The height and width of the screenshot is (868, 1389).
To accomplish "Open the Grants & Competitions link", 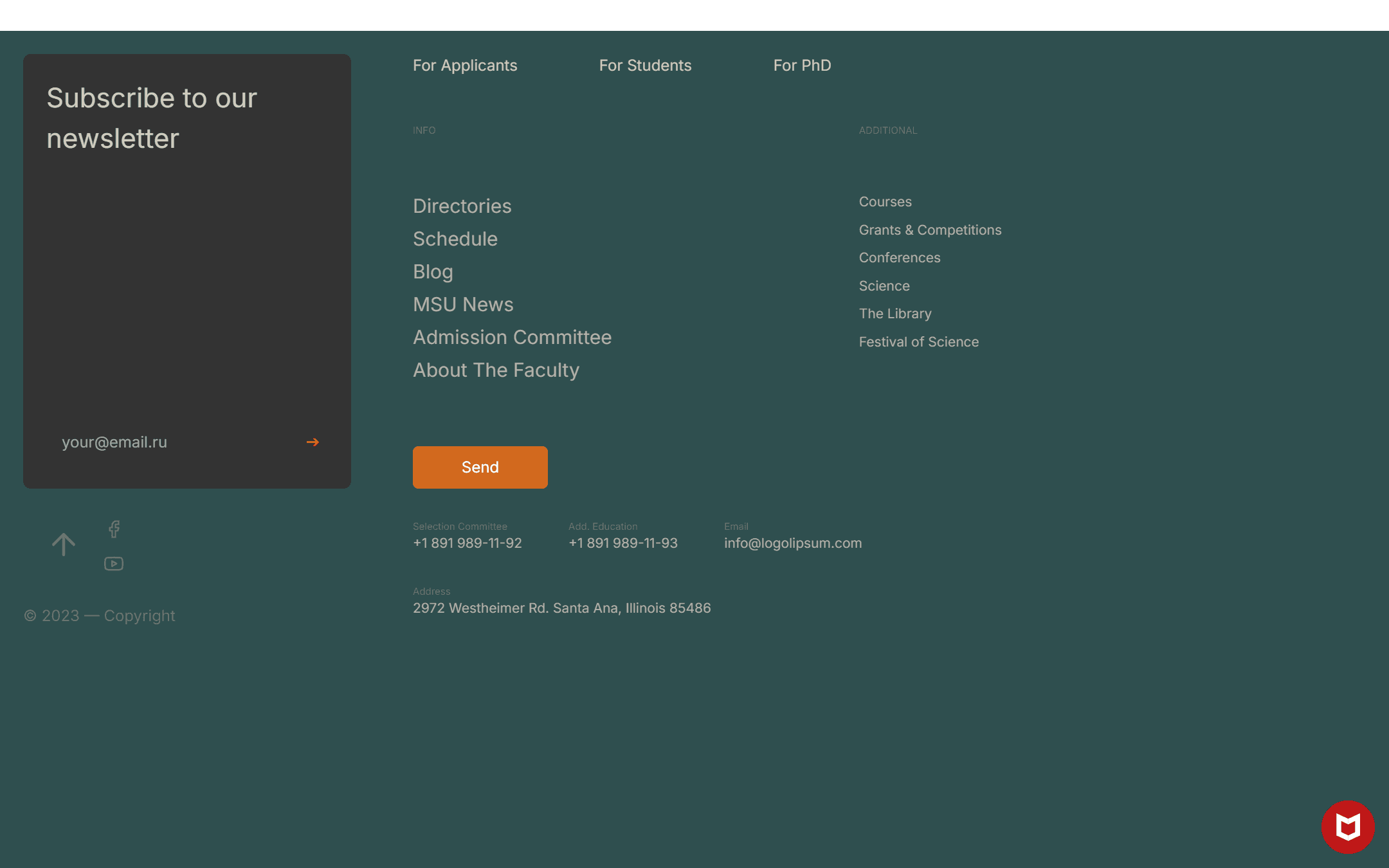I will click(x=930, y=230).
